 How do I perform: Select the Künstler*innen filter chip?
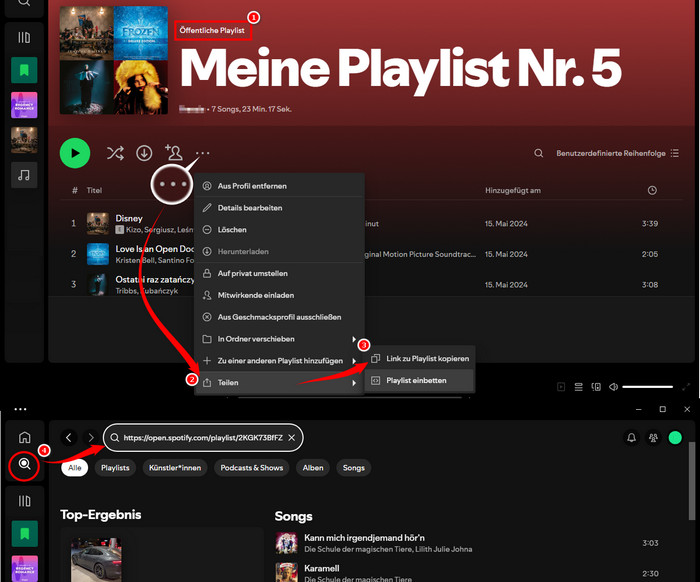[175, 468]
